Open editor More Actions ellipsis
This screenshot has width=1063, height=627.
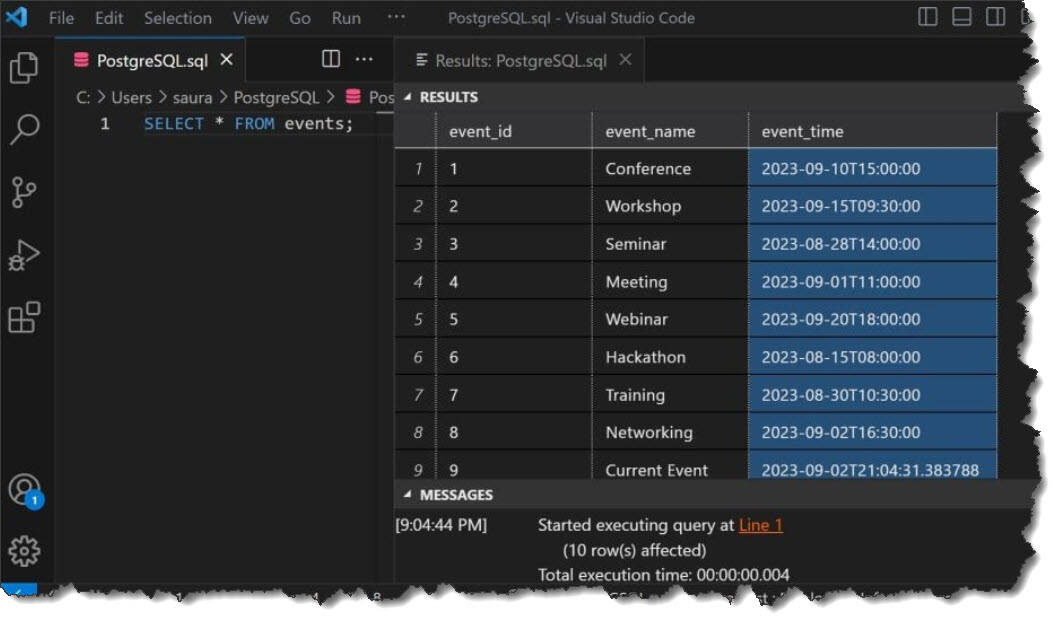pos(364,59)
